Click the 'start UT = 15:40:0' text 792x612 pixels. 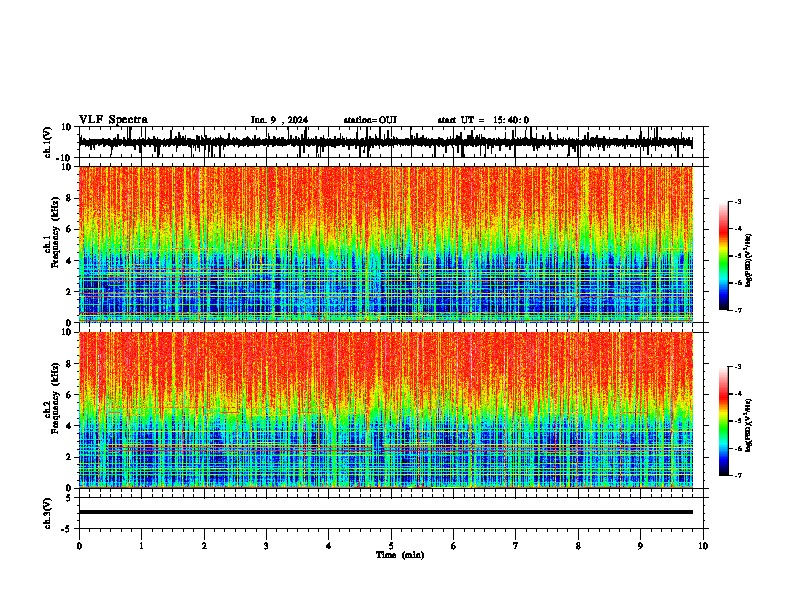pyautogui.click(x=483, y=120)
